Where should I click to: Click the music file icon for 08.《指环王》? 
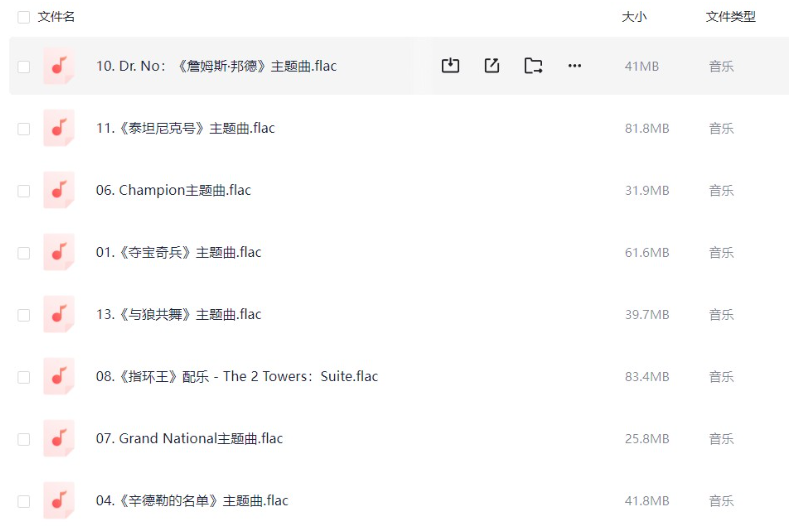pos(59,376)
